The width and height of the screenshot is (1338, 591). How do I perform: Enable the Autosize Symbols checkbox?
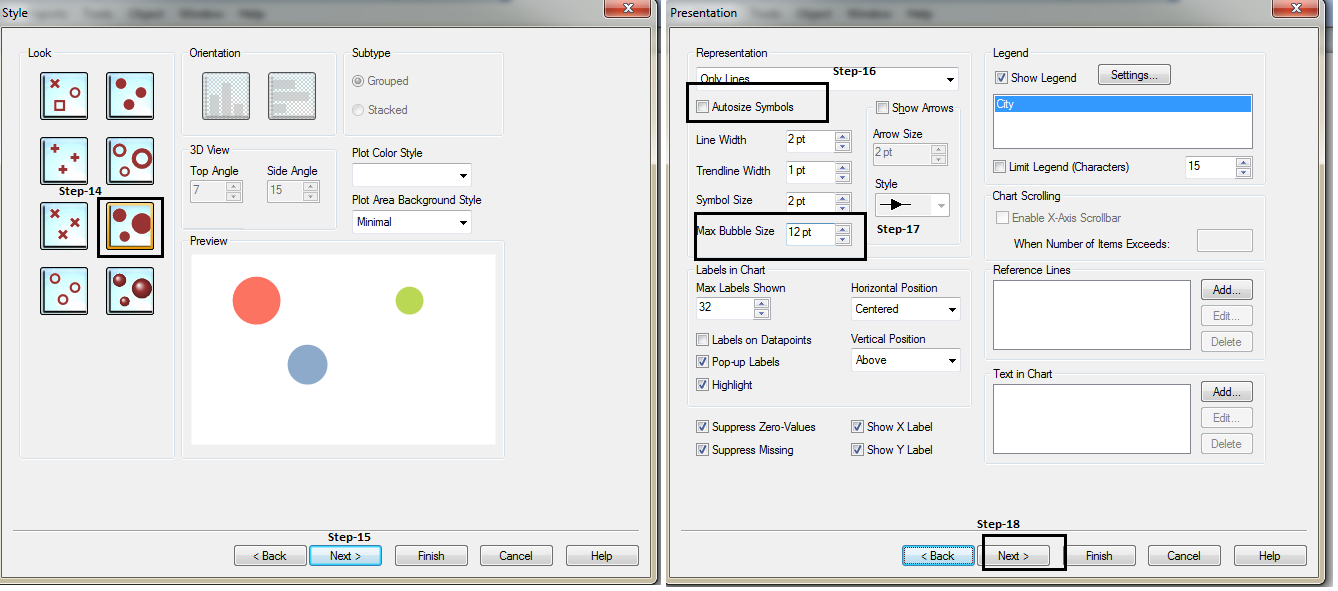pos(703,107)
